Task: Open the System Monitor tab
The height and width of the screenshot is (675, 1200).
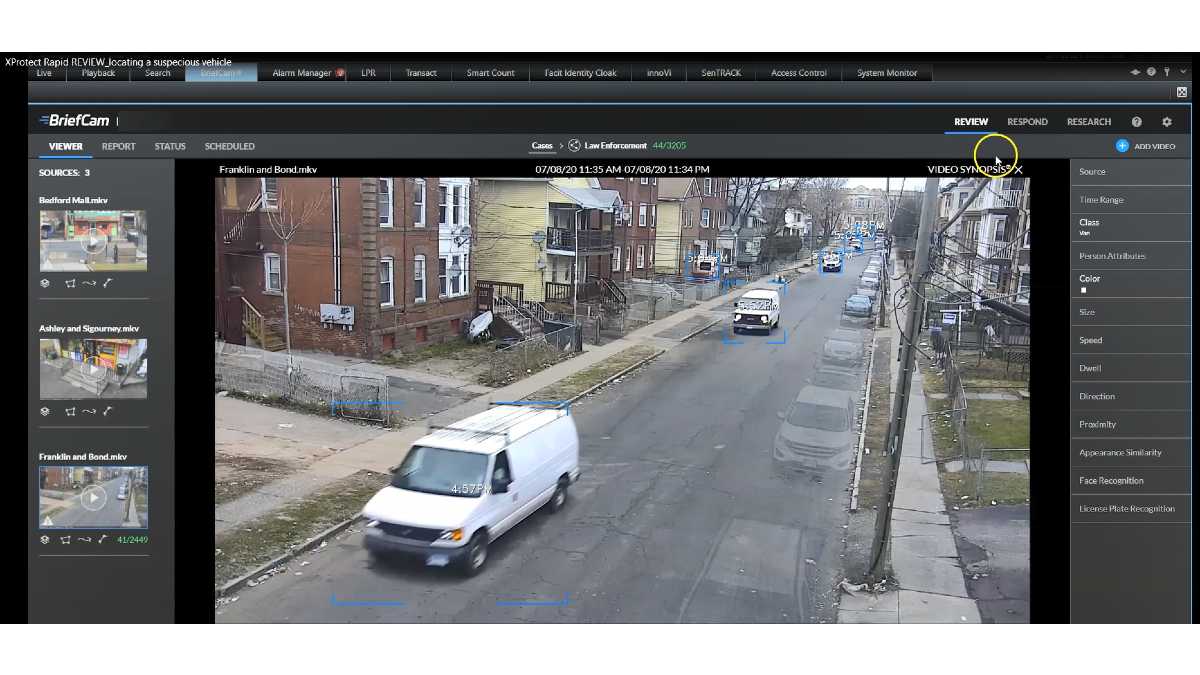Action: (x=886, y=73)
